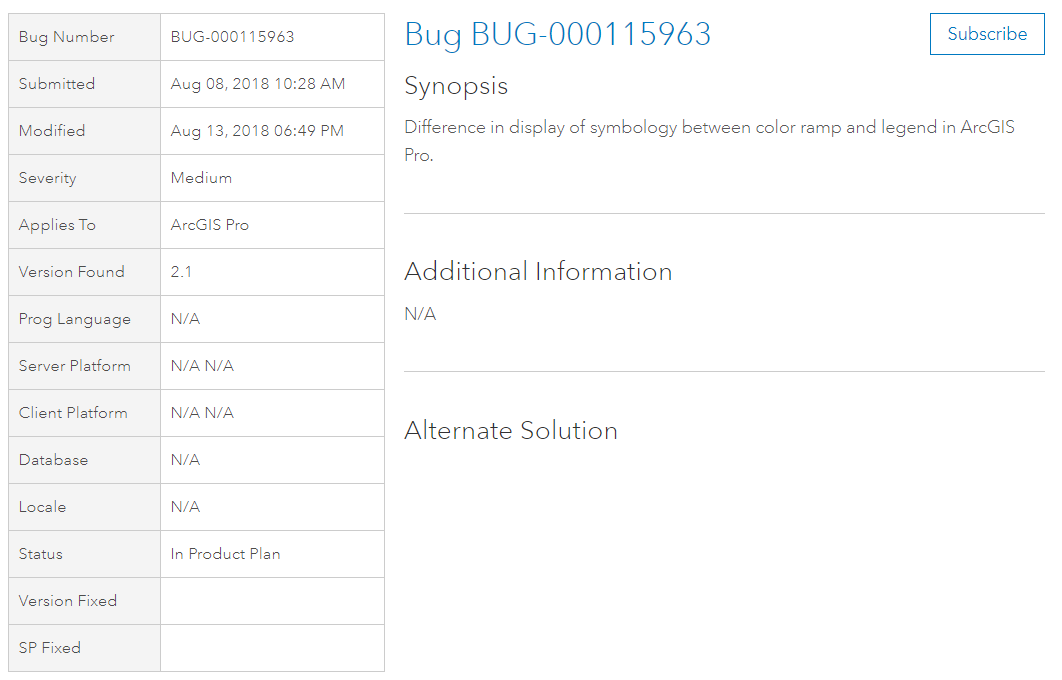1062x680 pixels.
Task: Click the Submitted date Aug 08, 2018
Action: click(257, 84)
